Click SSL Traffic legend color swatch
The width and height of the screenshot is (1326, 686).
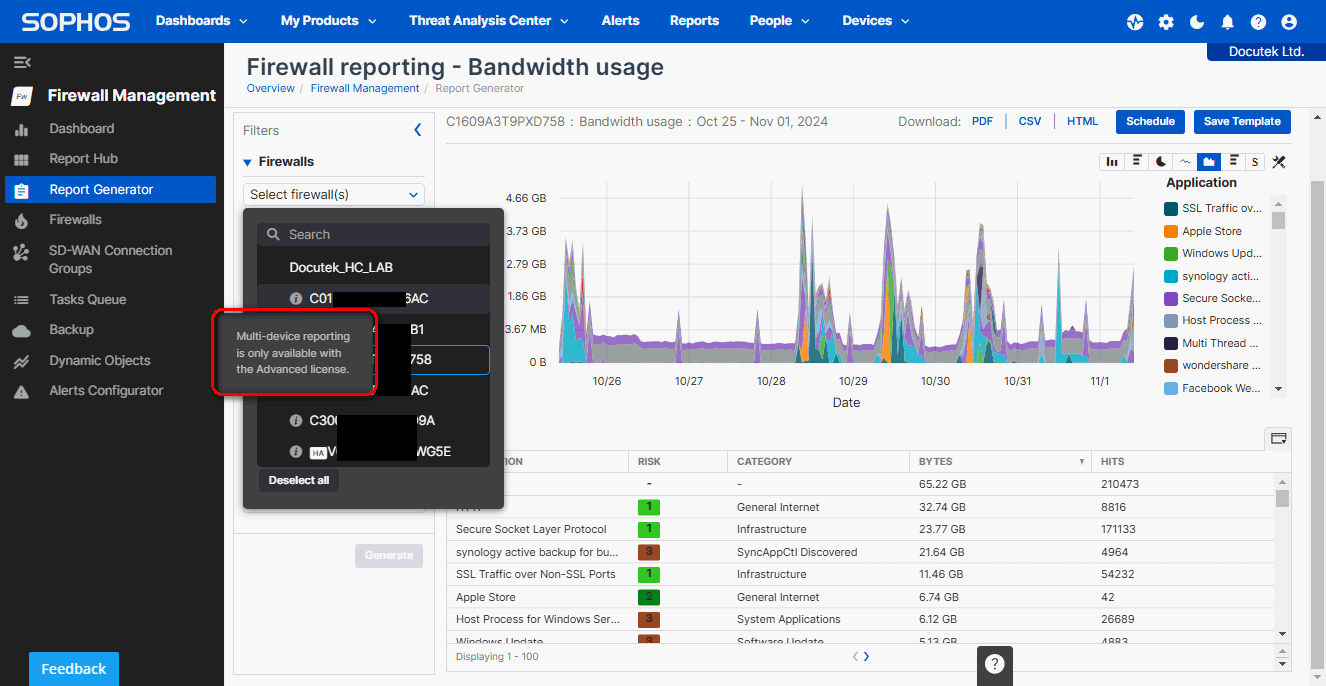[x=1171, y=209]
